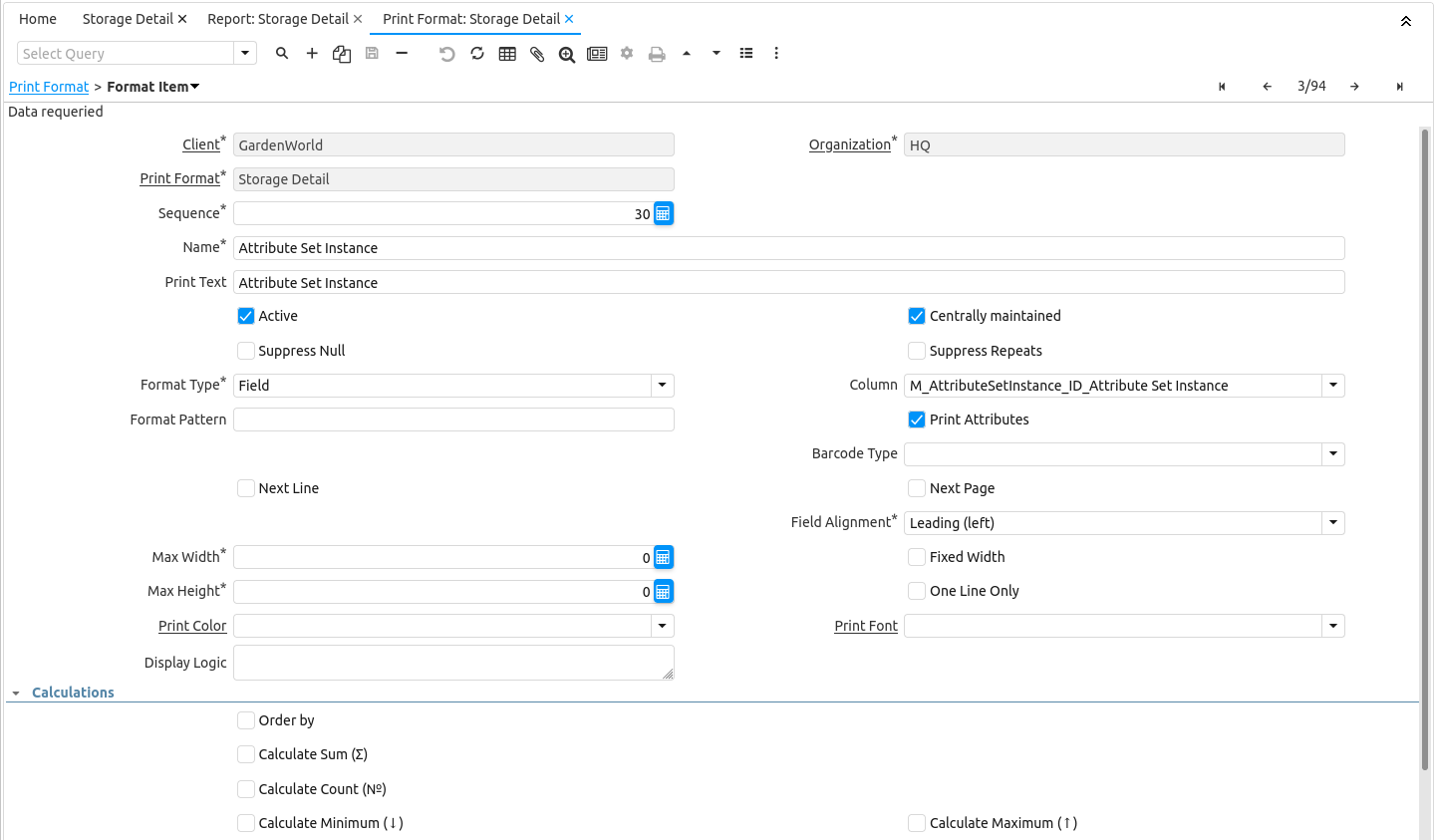Screen dimensions: 1435x840
Task: Click the Refresh toolbar icon
Action: [477, 54]
